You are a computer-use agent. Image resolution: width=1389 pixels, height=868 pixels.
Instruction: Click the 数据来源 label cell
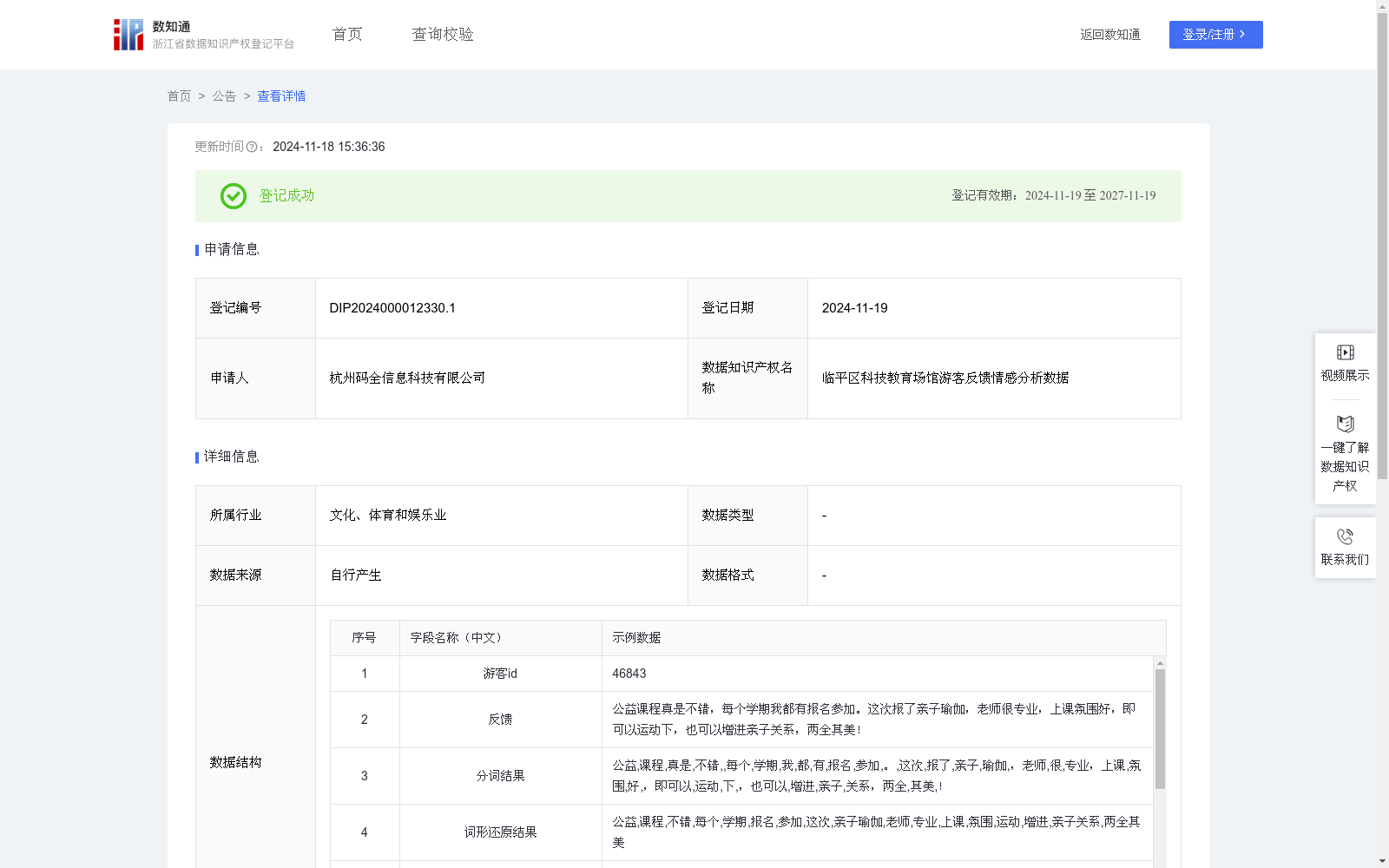(255, 575)
